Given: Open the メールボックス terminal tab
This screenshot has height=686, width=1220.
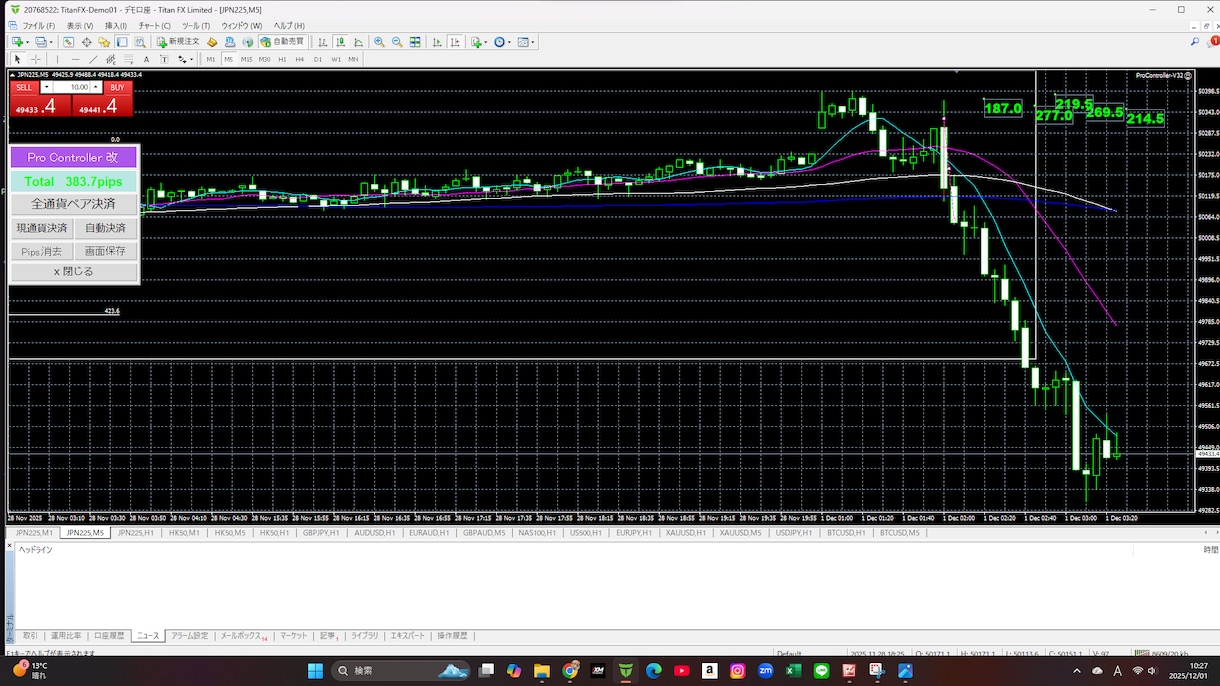Looking at the screenshot, I should pyautogui.click(x=243, y=635).
